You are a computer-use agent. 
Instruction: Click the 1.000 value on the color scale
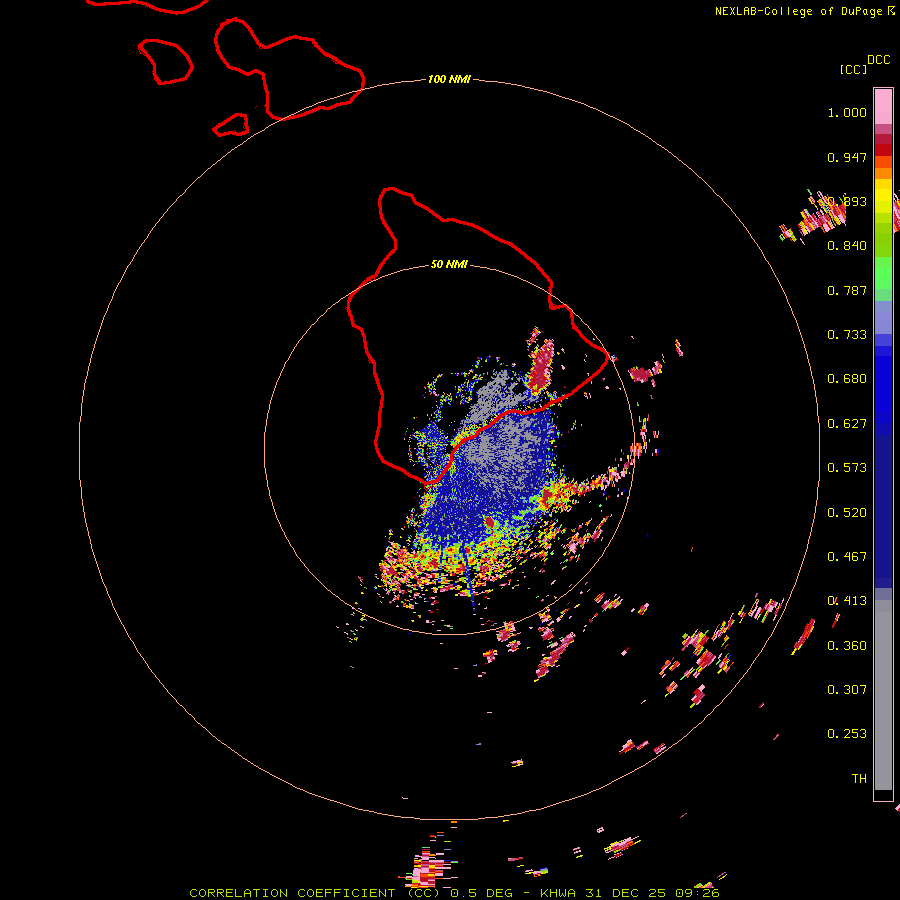[847, 112]
